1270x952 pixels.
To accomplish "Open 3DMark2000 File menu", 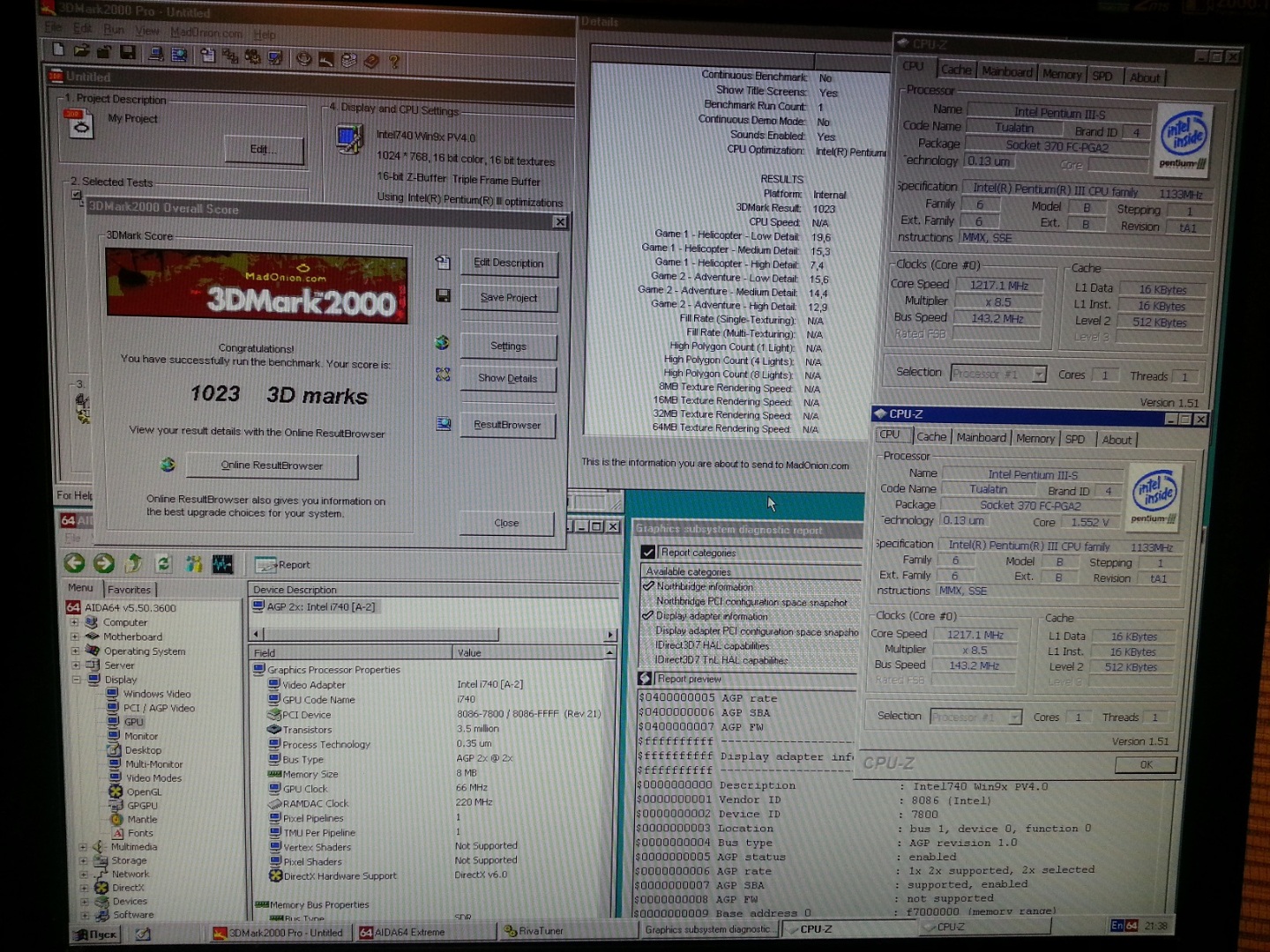I will pos(54,28).
